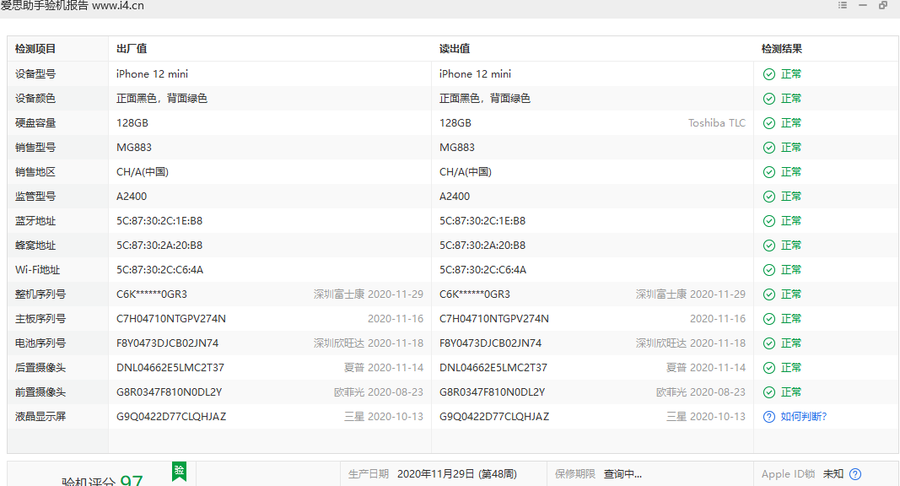Screen dimensions: 900x486
Task: Click the help icon next to Apple ID锁 未知
Action: coord(855,474)
